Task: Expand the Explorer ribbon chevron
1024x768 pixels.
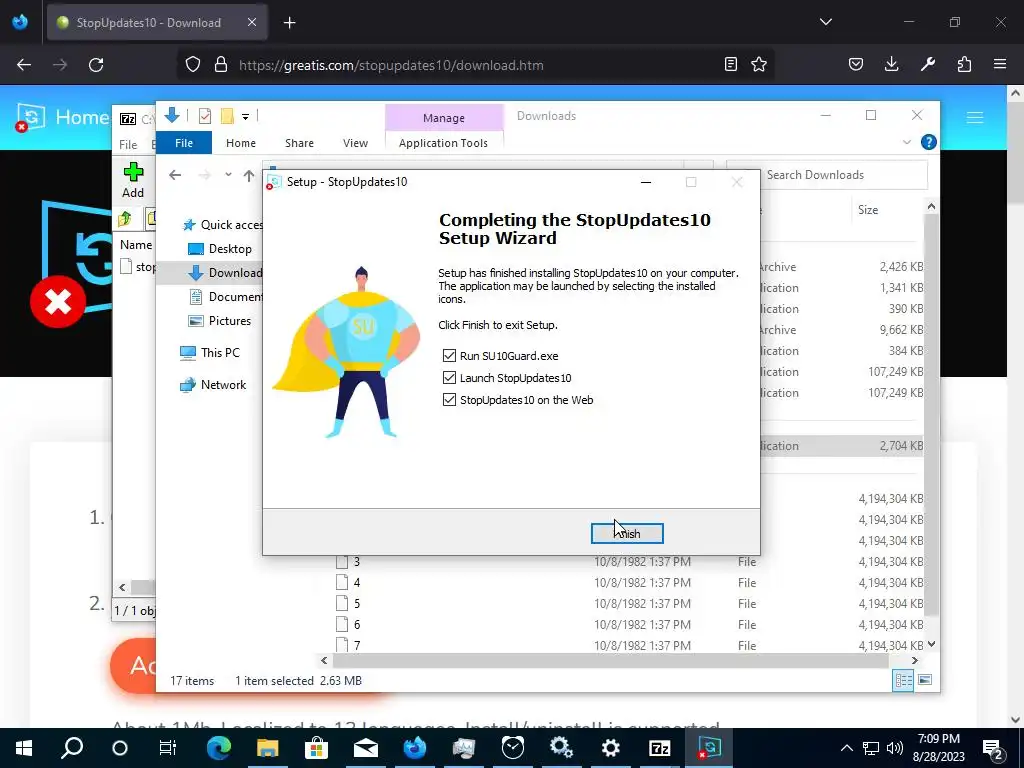Action: (x=906, y=142)
